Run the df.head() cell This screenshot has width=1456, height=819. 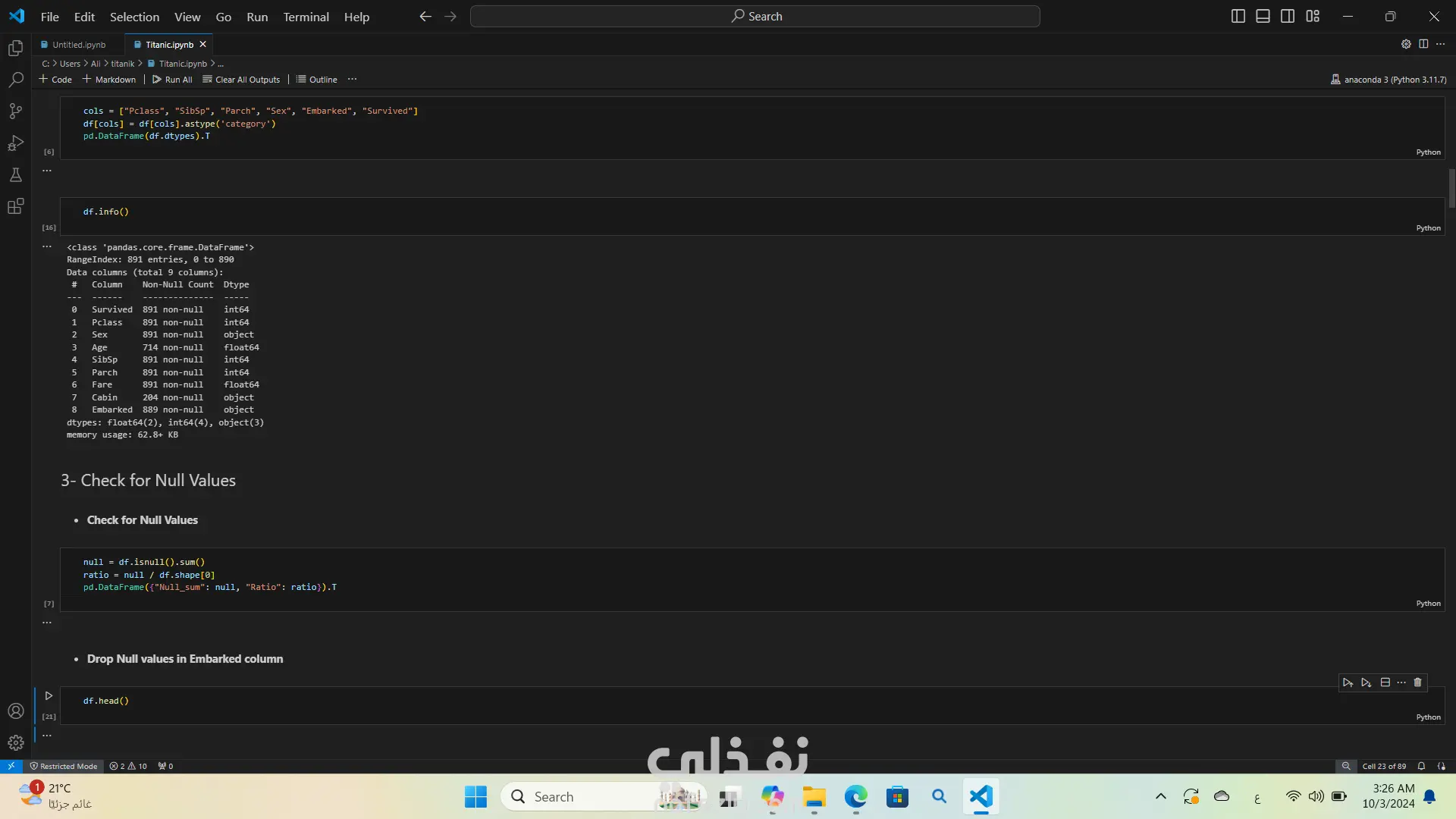[49, 695]
